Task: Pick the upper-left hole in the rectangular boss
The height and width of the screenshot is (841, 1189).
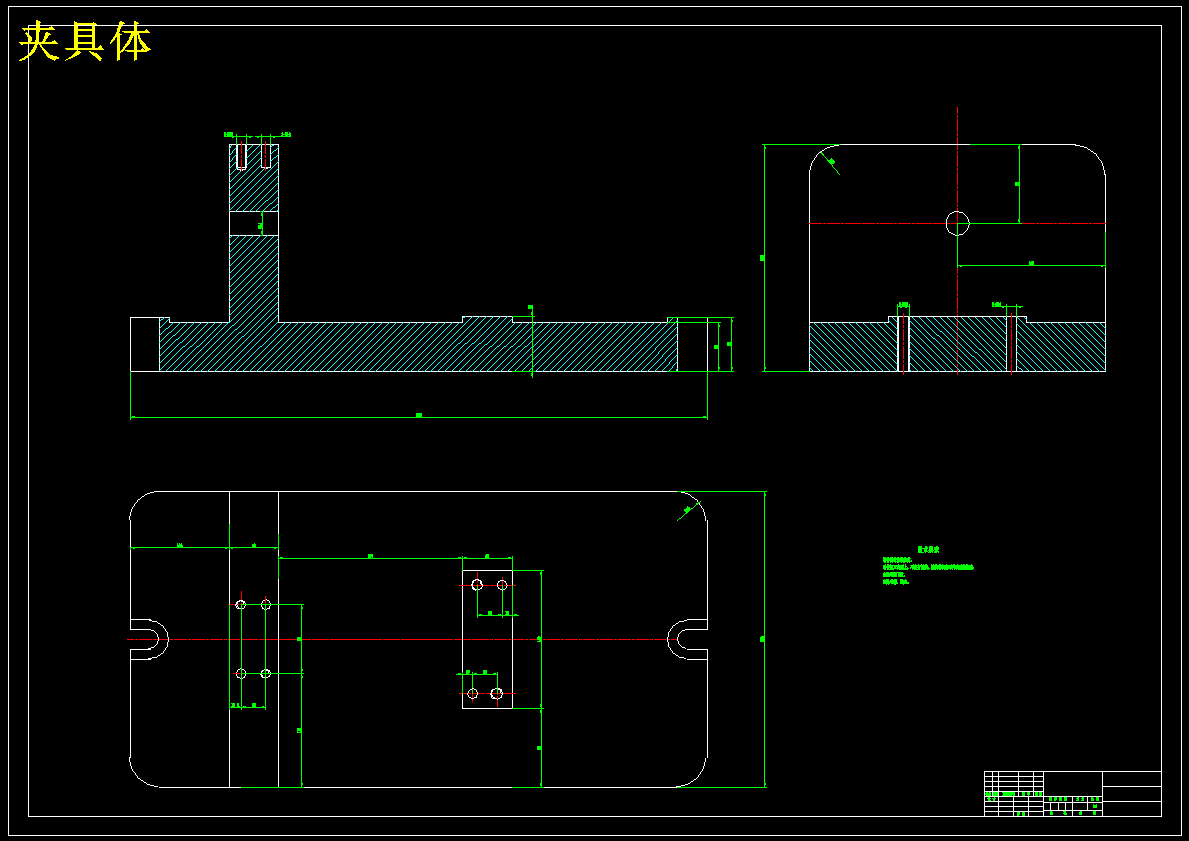Action: tap(477, 585)
